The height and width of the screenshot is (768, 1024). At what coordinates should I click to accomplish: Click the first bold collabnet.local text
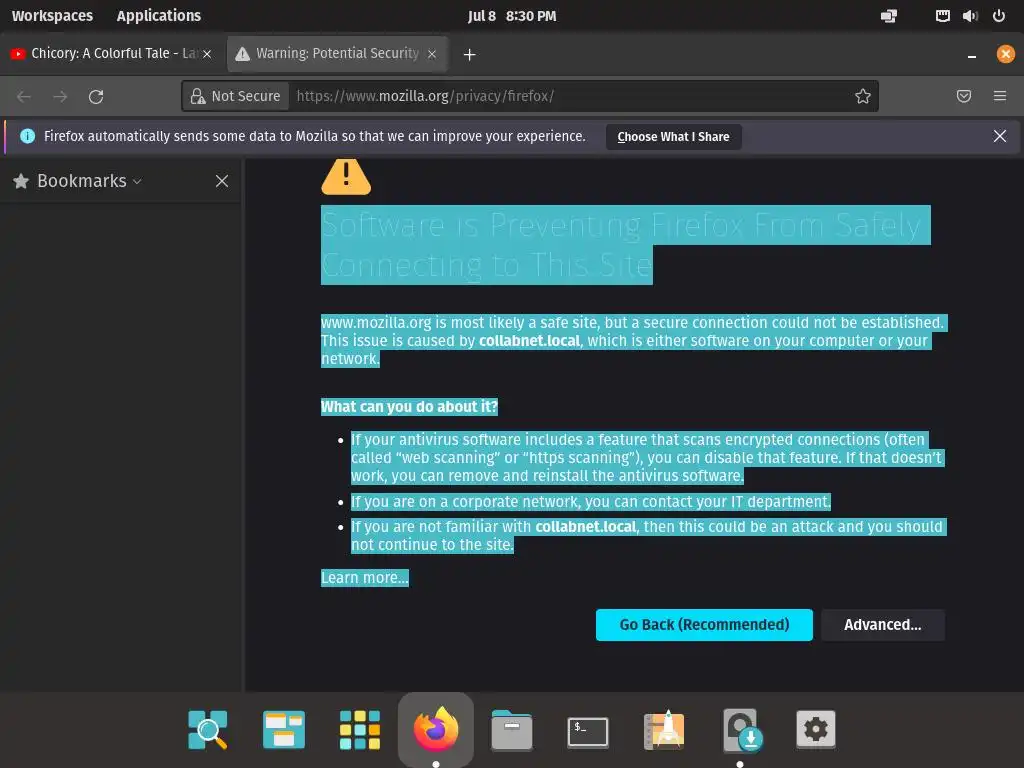tap(529, 341)
